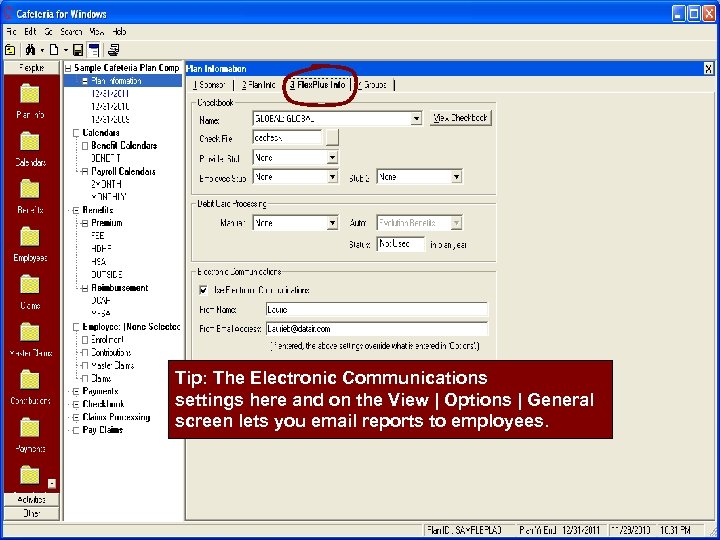Click the Activities sidebar group button
Image resolution: width=720 pixels, height=540 pixels.
32,500
